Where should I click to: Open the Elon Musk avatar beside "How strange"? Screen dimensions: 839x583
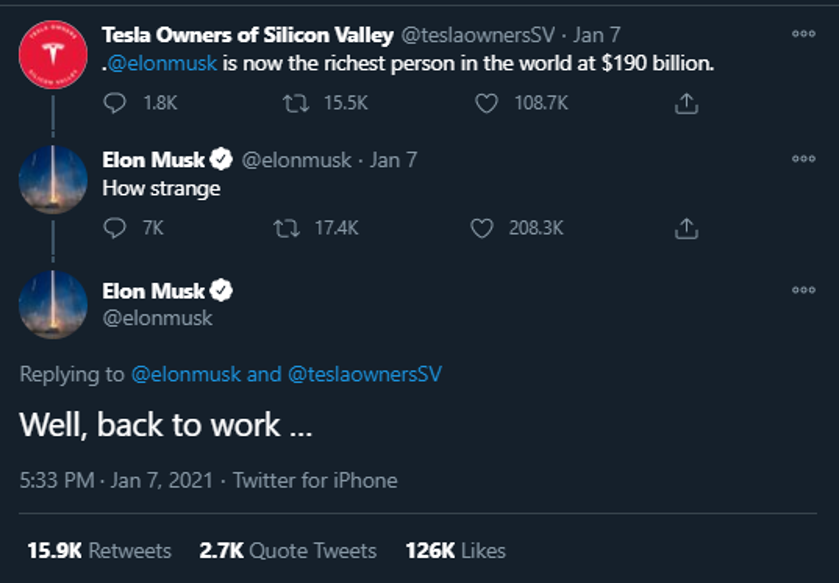pyautogui.click(x=53, y=179)
